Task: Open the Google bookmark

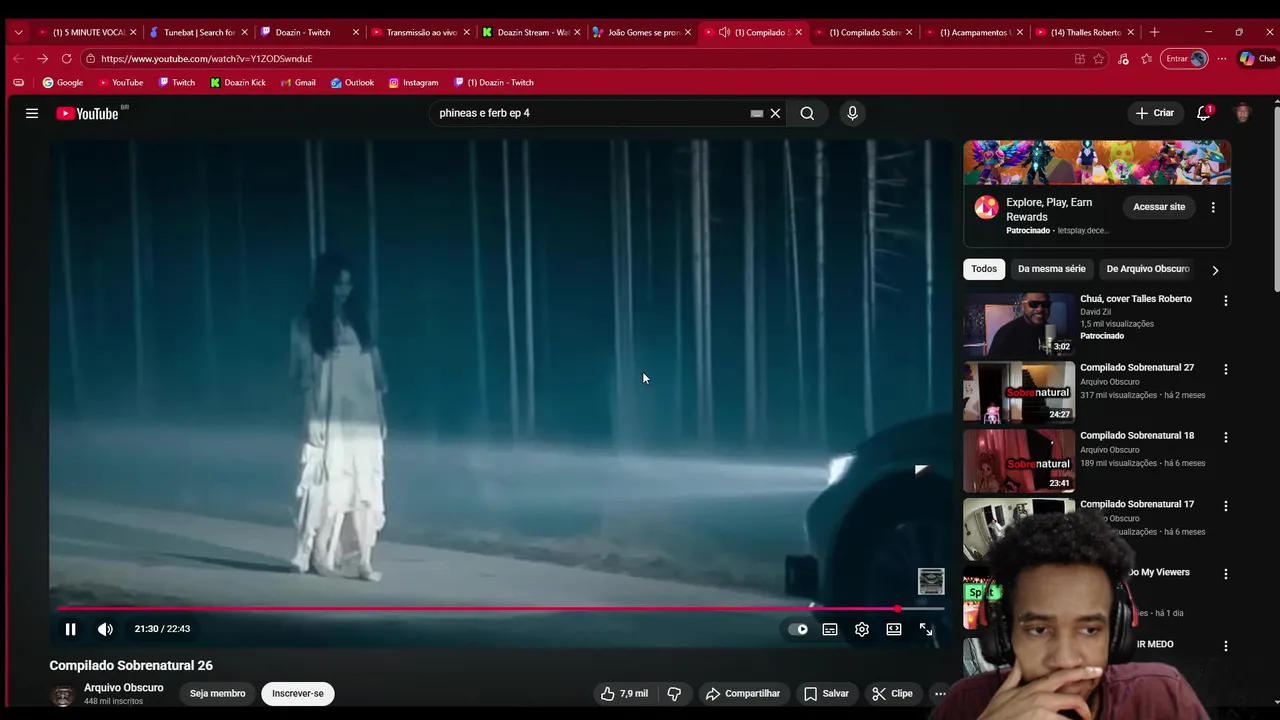Action: (x=63, y=83)
